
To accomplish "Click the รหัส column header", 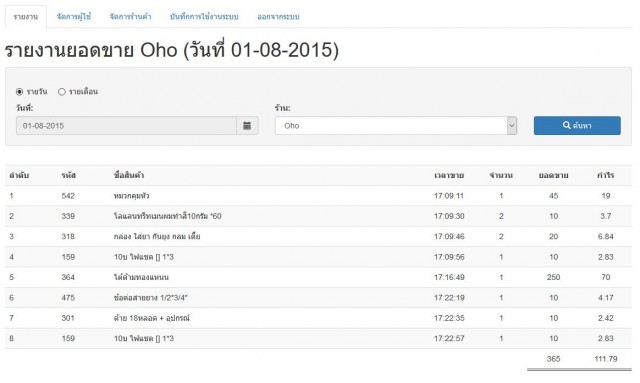I will (x=69, y=176).
